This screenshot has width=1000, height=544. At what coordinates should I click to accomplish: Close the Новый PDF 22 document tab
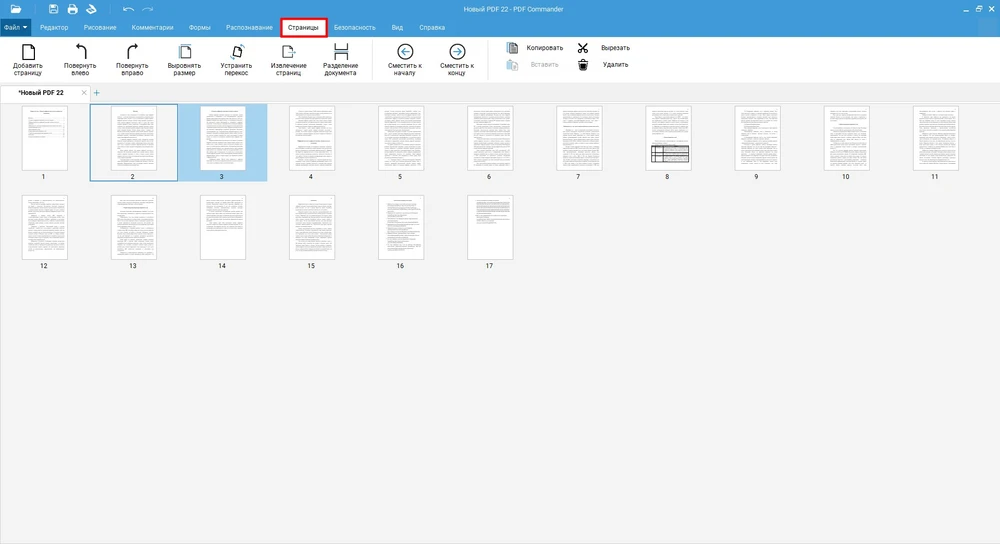pos(84,92)
